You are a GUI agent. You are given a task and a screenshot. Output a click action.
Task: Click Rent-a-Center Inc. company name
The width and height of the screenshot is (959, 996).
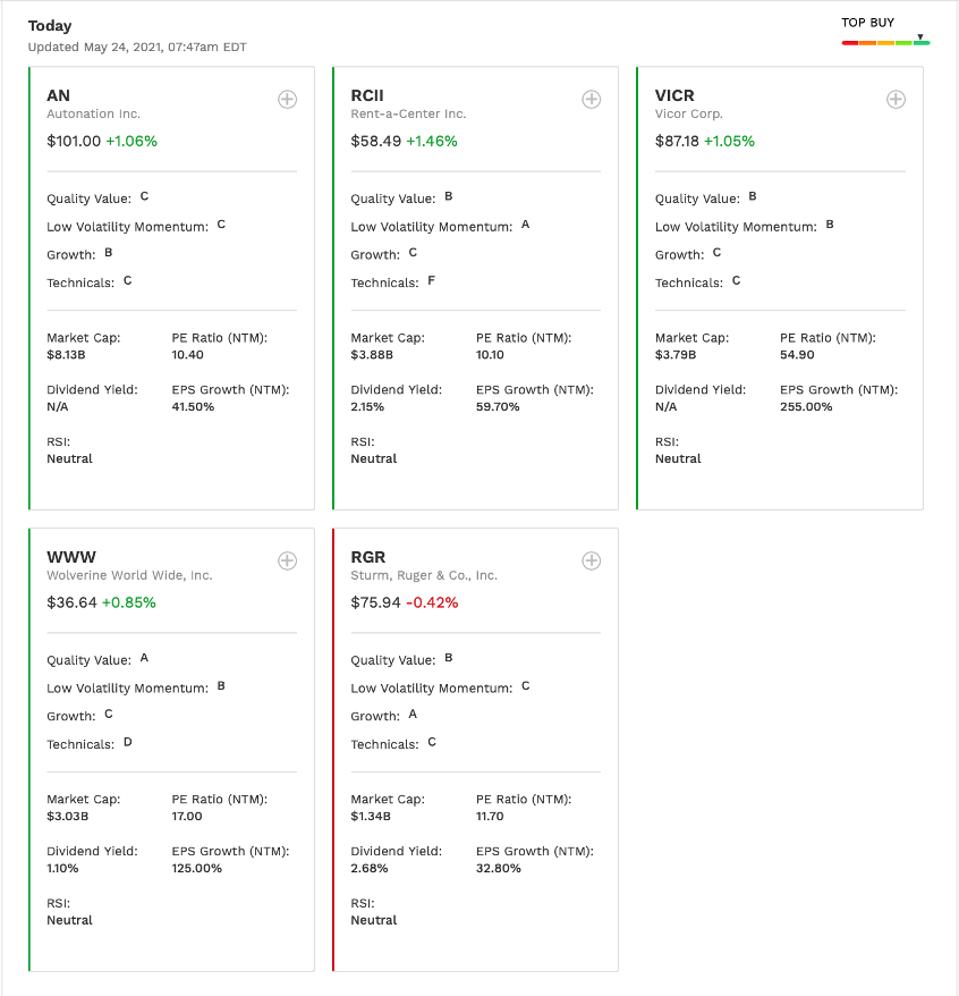click(408, 114)
